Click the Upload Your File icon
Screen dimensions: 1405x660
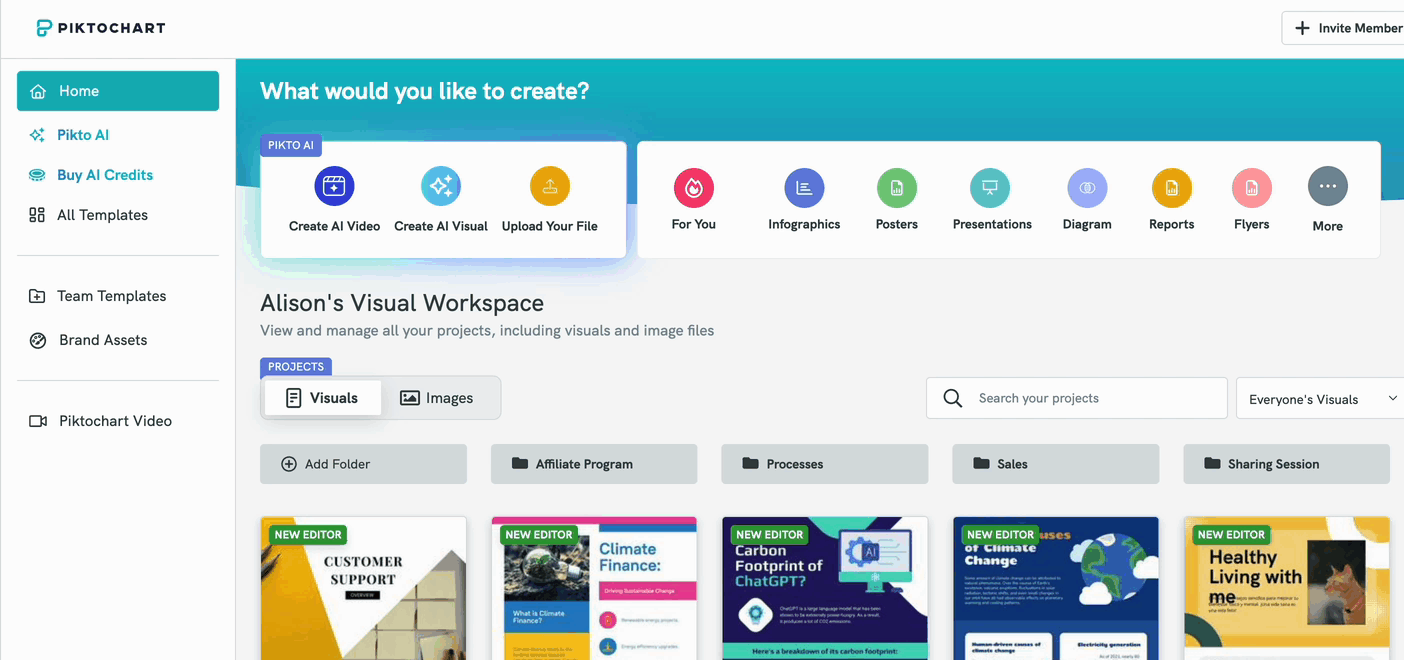[x=550, y=186]
